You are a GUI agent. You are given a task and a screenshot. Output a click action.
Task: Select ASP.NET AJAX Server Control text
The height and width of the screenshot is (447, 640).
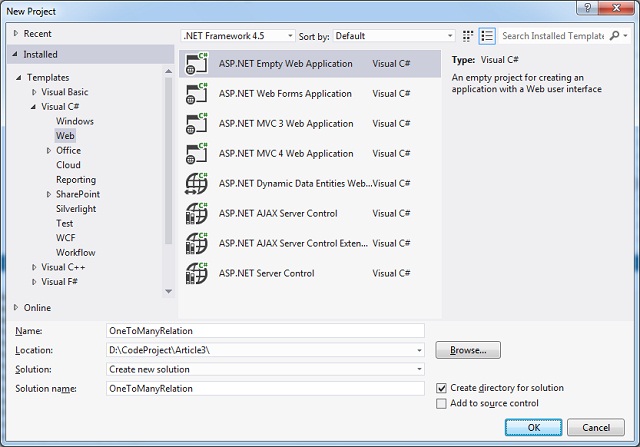[278, 213]
